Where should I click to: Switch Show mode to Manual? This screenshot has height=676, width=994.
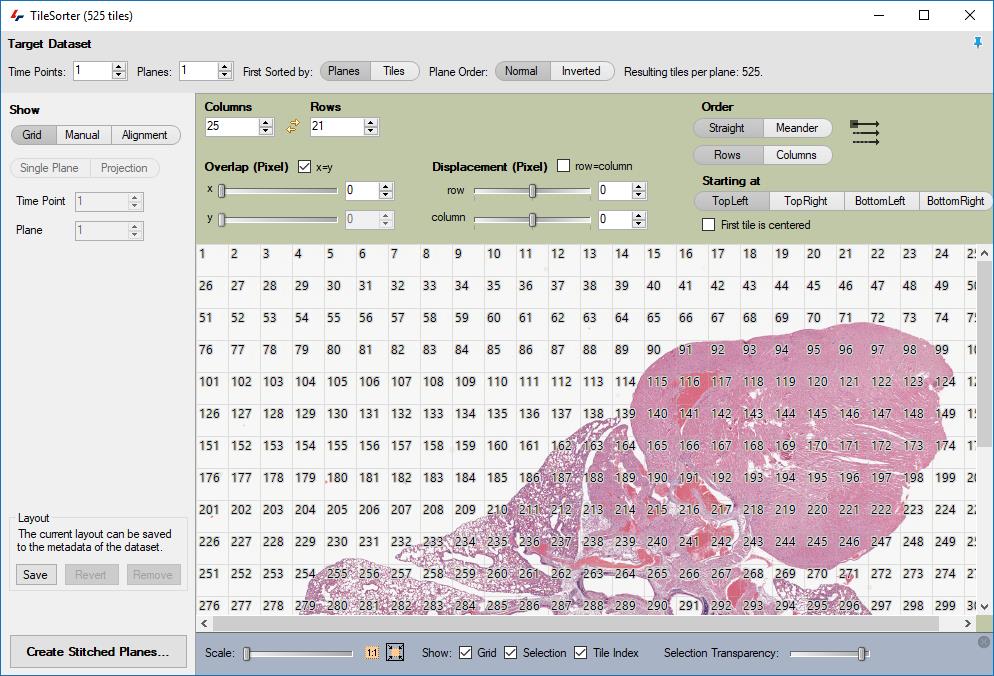pos(83,134)
